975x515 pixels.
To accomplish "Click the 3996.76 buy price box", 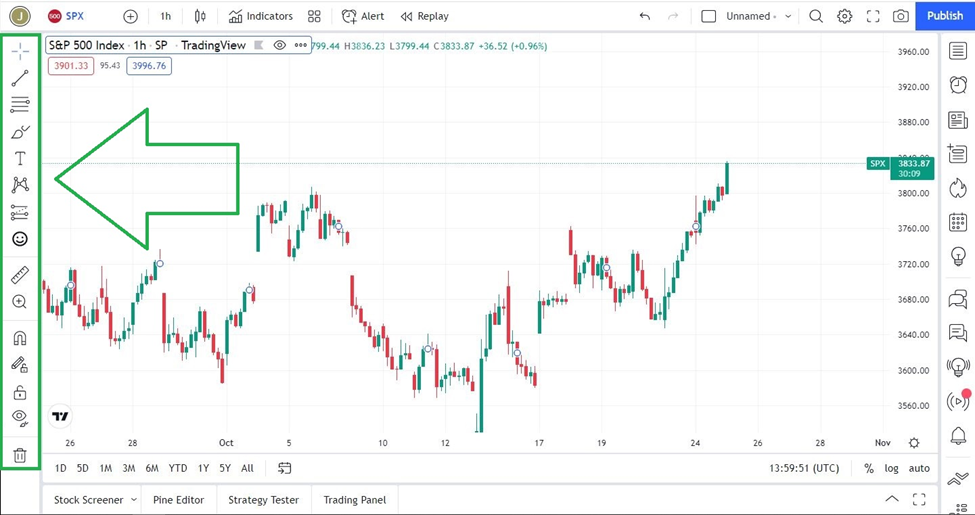I will (149, 65).
